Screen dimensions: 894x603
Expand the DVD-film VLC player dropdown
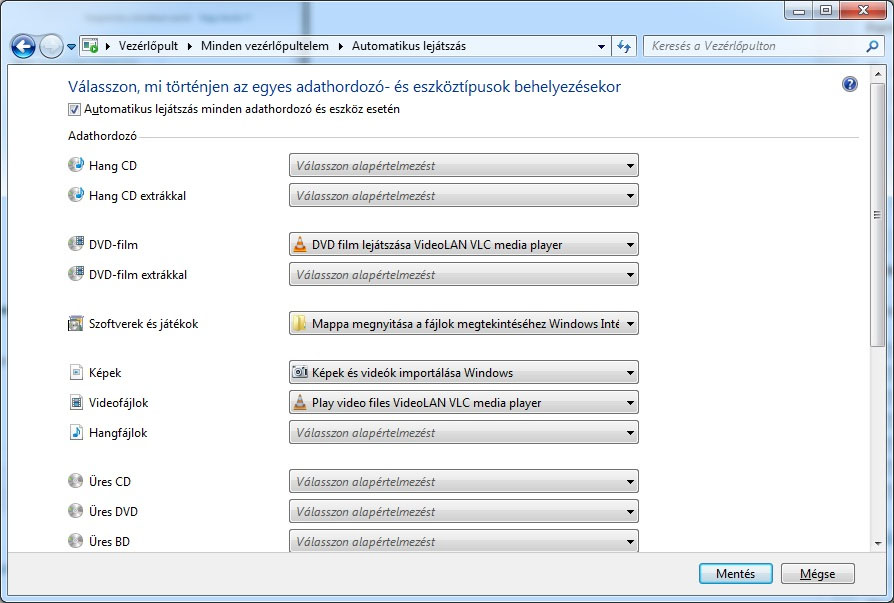[x=463, y=245]
